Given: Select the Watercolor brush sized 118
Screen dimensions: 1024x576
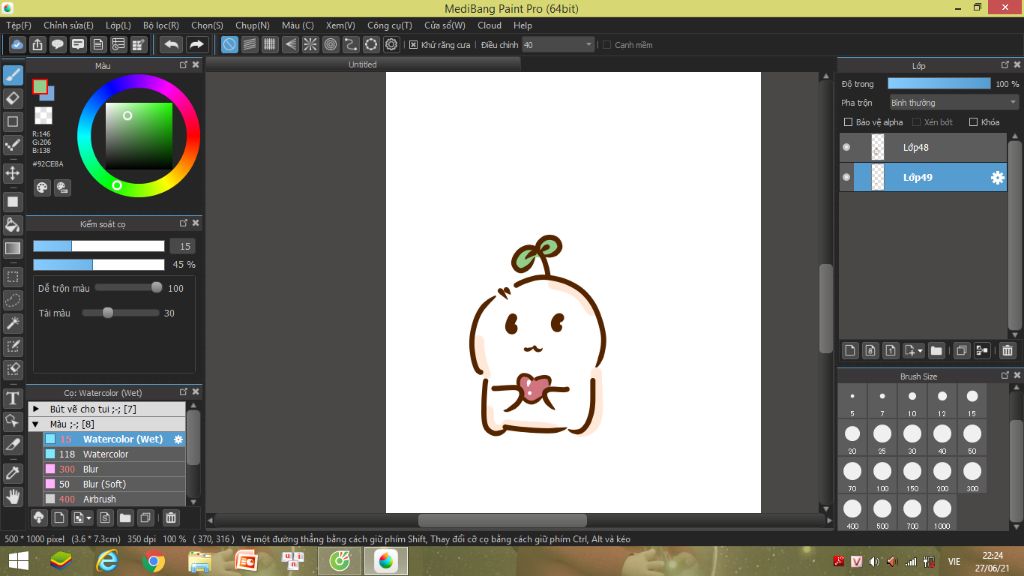Looking at the screenshot, I should click(114, 455).
